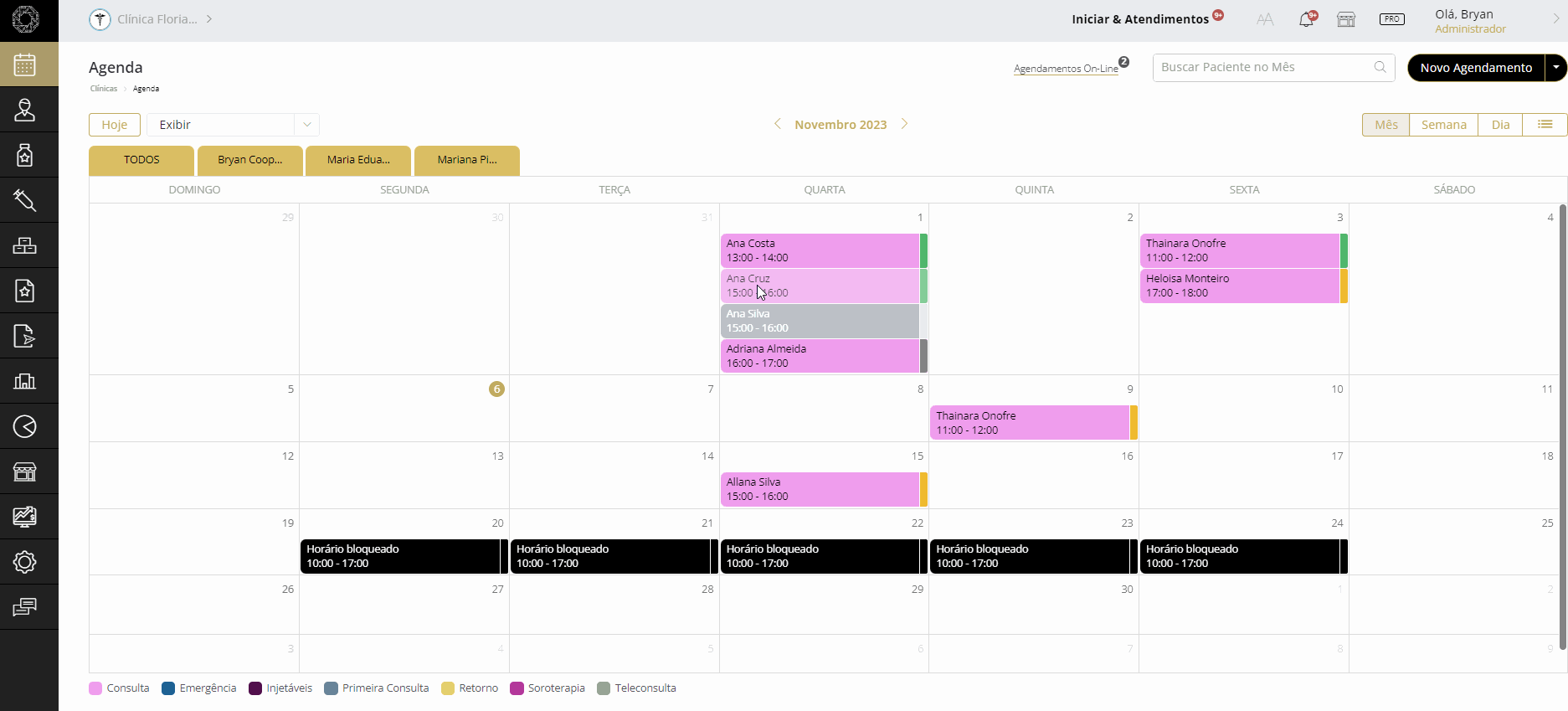Switch calendar to Dia view

(x=1500, y=125)
